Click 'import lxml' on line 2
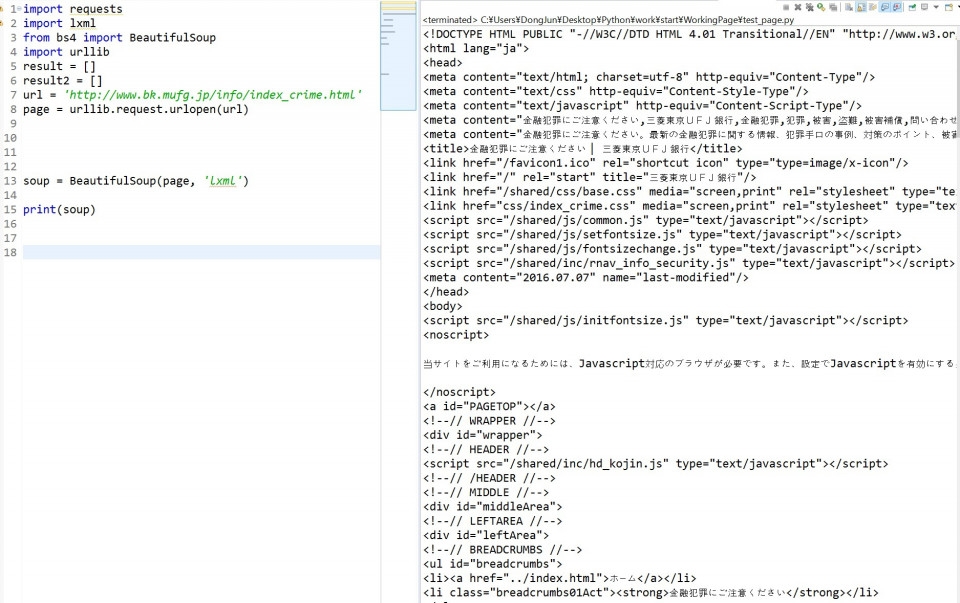Image resolution: width=960 pixels, height=603 pixels. coord(59,23)
